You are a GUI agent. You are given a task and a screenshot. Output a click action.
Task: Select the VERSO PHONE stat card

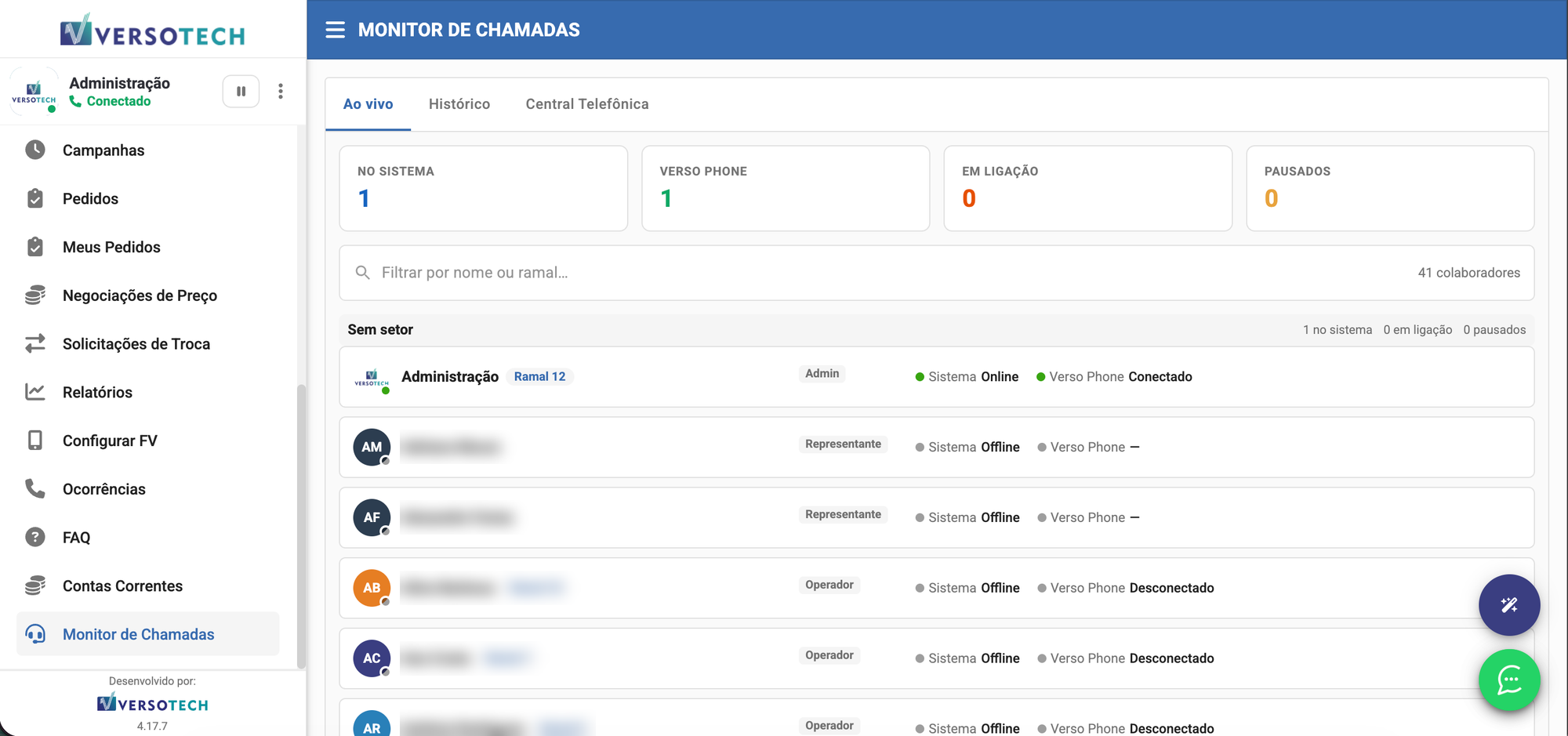pyautogui.click(x=786, y=188)
